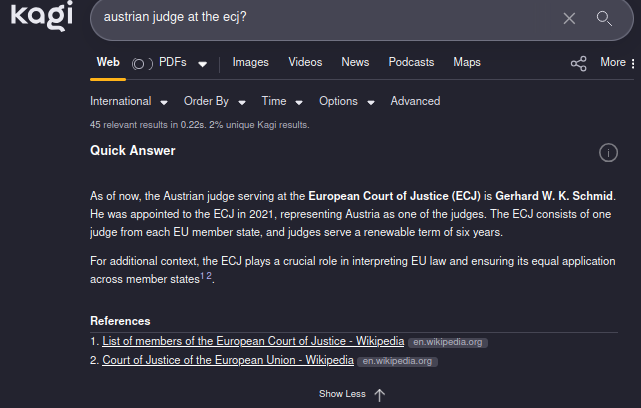This screenshot has width=641, height=408.
Task: Switch to the Images tab
Action: [x=251, y=62]
